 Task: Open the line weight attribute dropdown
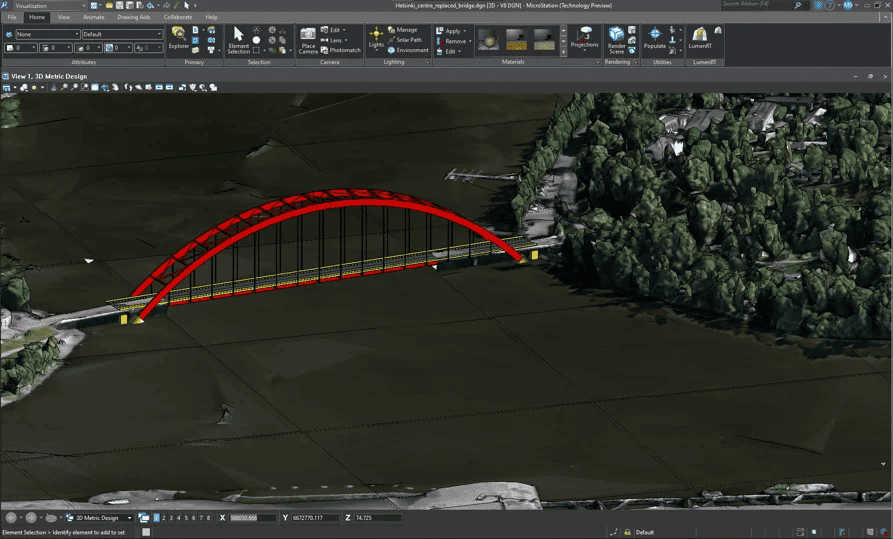(88, 48)
